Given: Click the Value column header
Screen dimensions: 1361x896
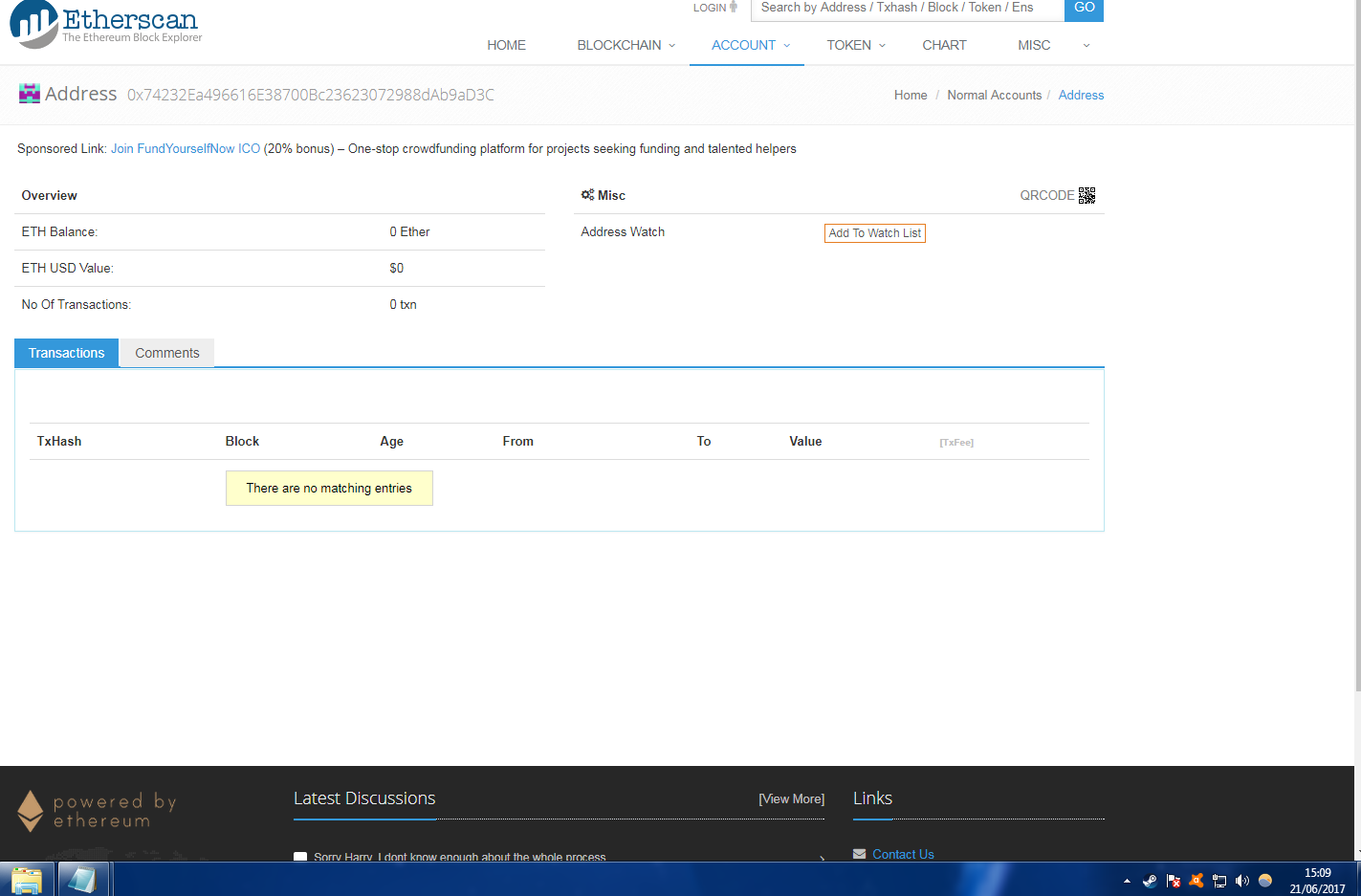Looking at the screenshot, I should [x=805, y=441].
